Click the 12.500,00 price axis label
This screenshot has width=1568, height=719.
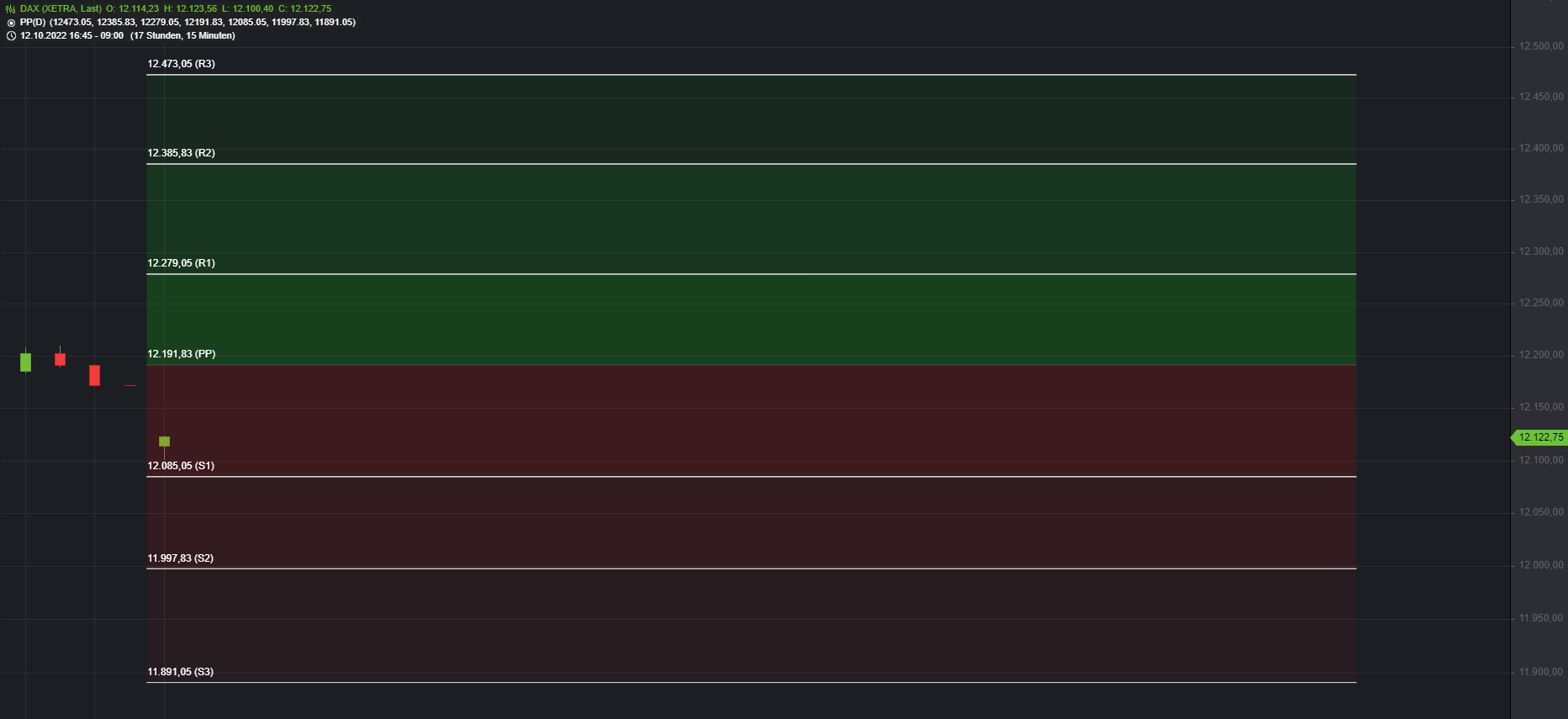[1541, 46]
